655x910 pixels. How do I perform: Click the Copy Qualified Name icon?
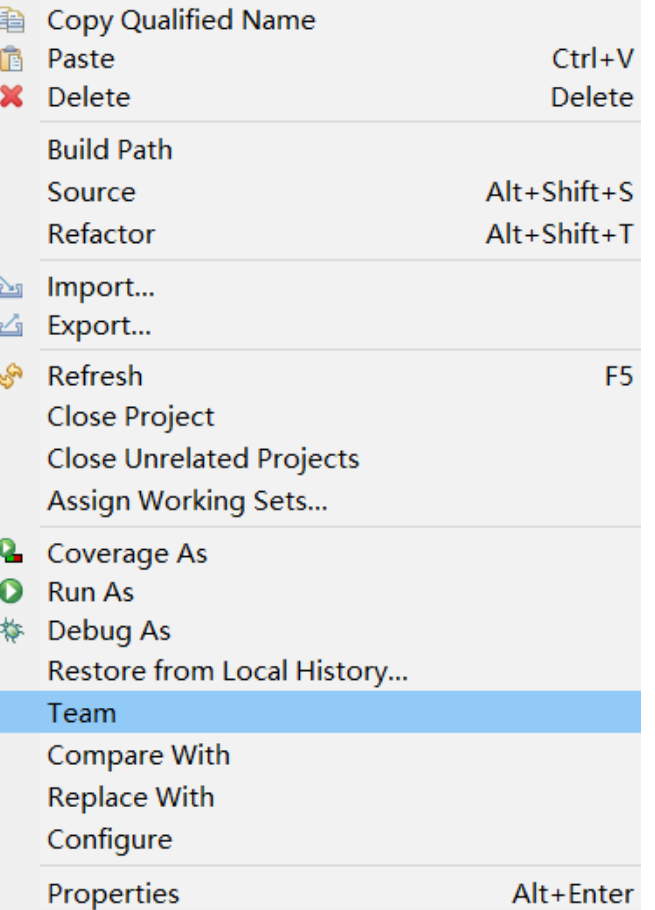pyautogui.click(x=11, y=20)
